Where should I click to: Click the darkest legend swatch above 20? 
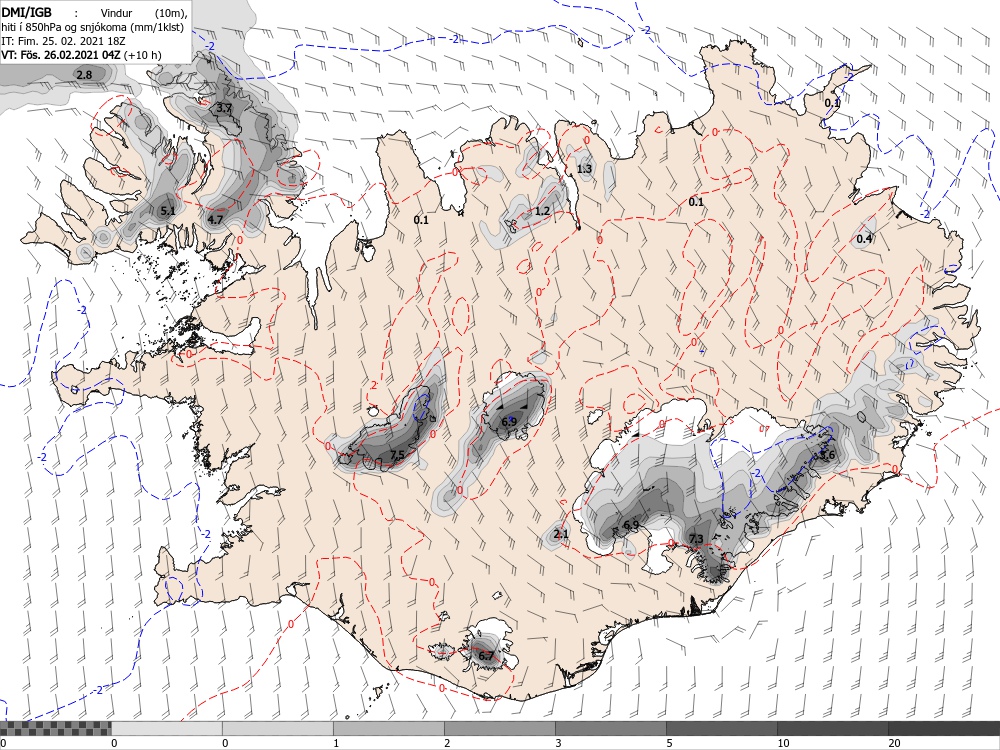click(944, 728)
